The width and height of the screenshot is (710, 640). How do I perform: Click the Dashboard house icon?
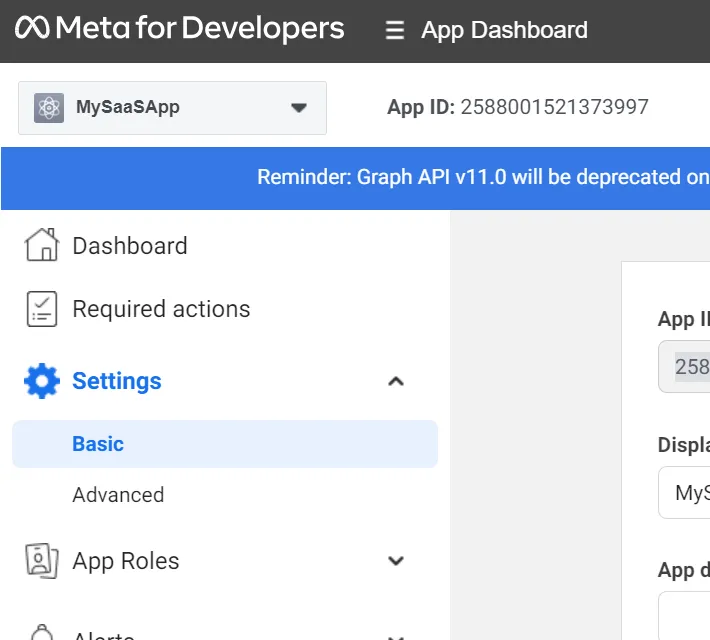point(42,245)
